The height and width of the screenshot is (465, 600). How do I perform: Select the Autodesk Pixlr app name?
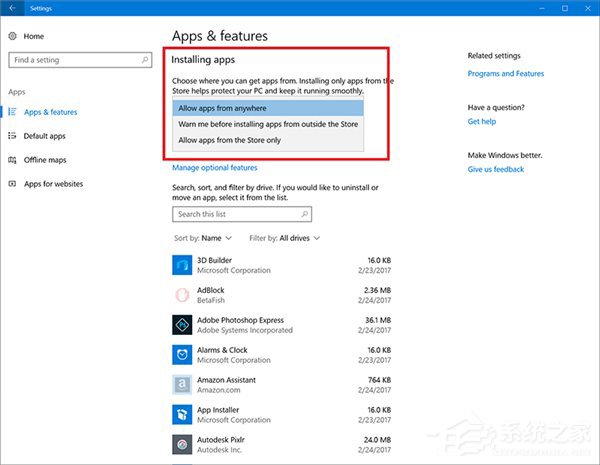[x=220, y=440]
